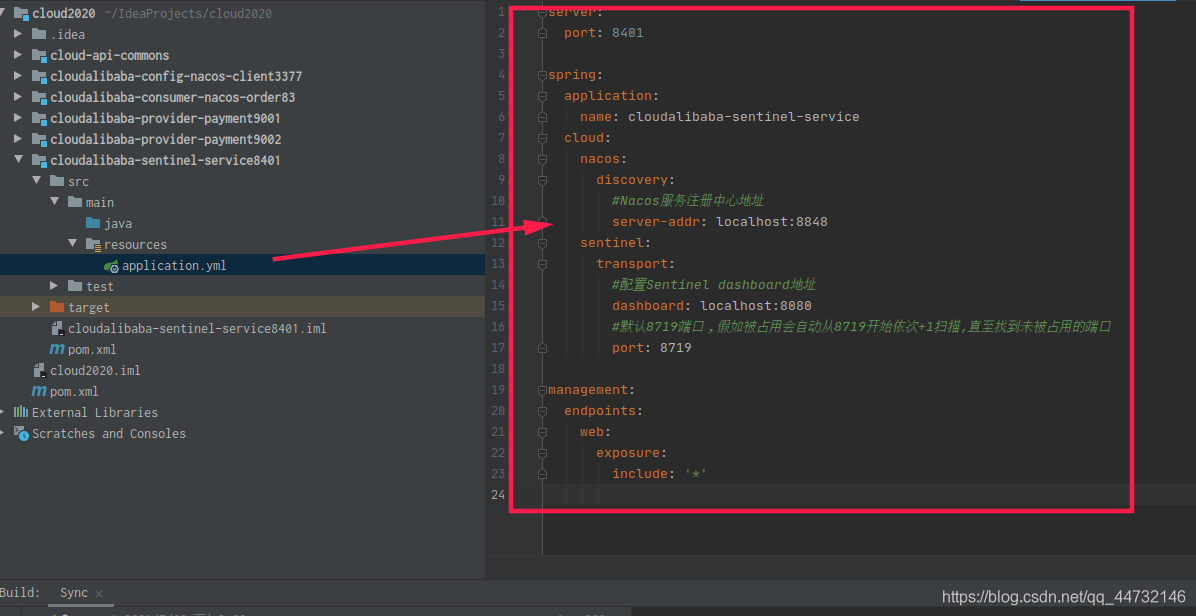Click the blue java source folder icon

coord(93,223)
